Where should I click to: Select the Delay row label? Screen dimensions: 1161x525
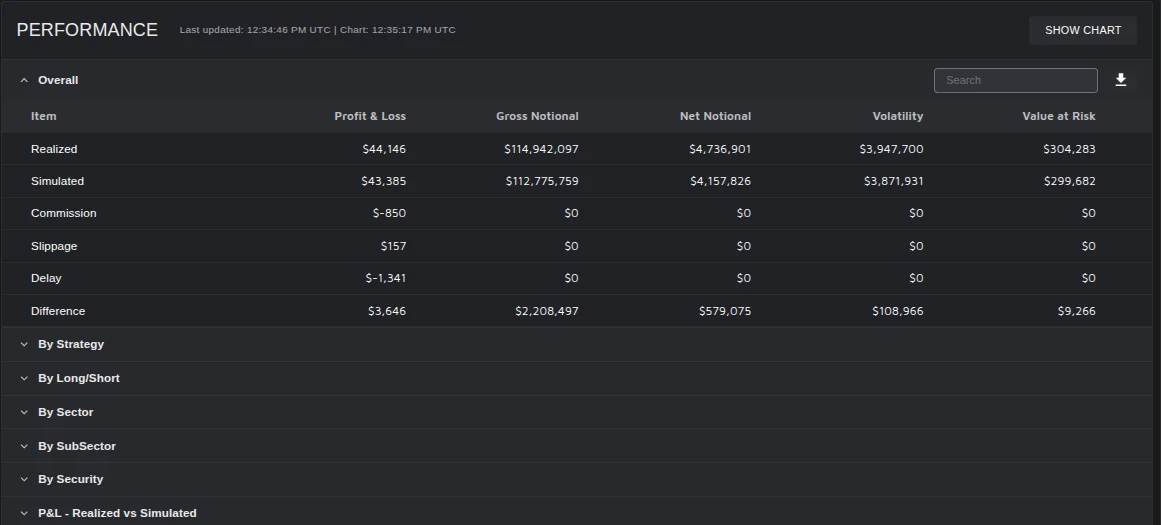pos(46,278)
